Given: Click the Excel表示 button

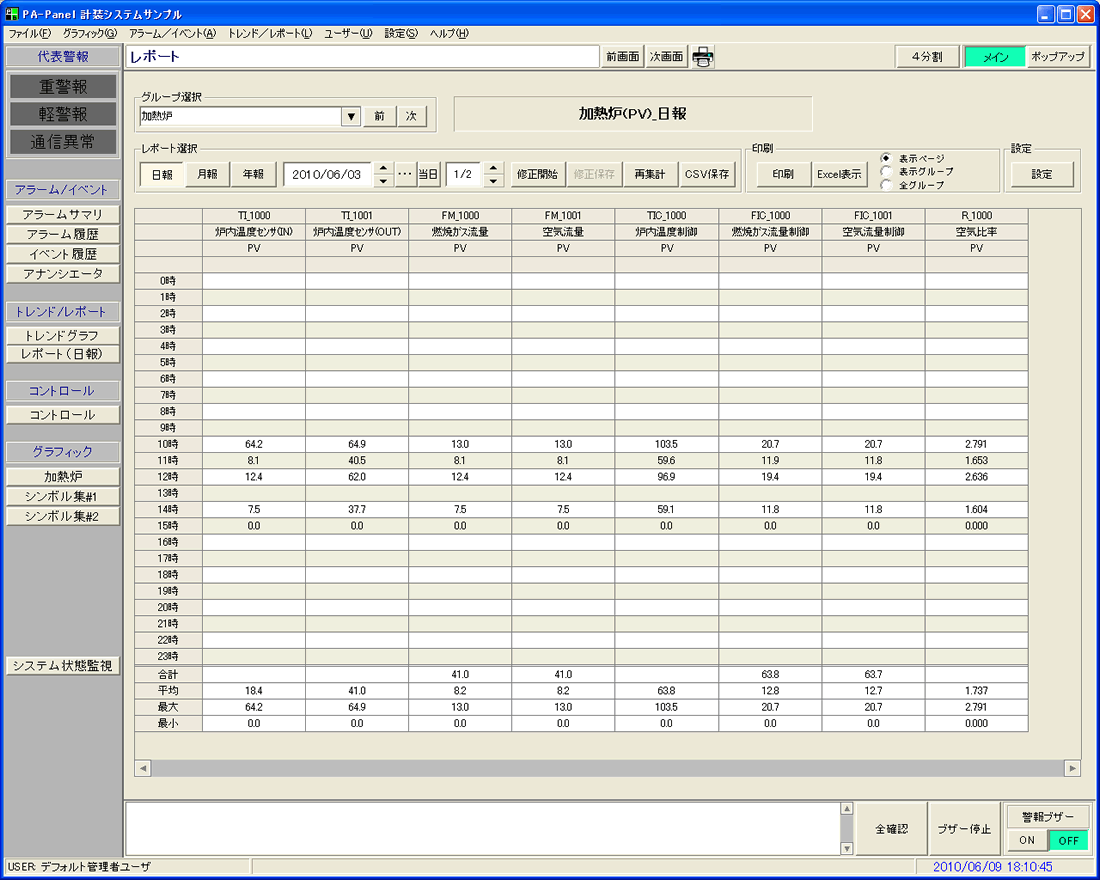Looking at the screenshot, I should point(839,174).
